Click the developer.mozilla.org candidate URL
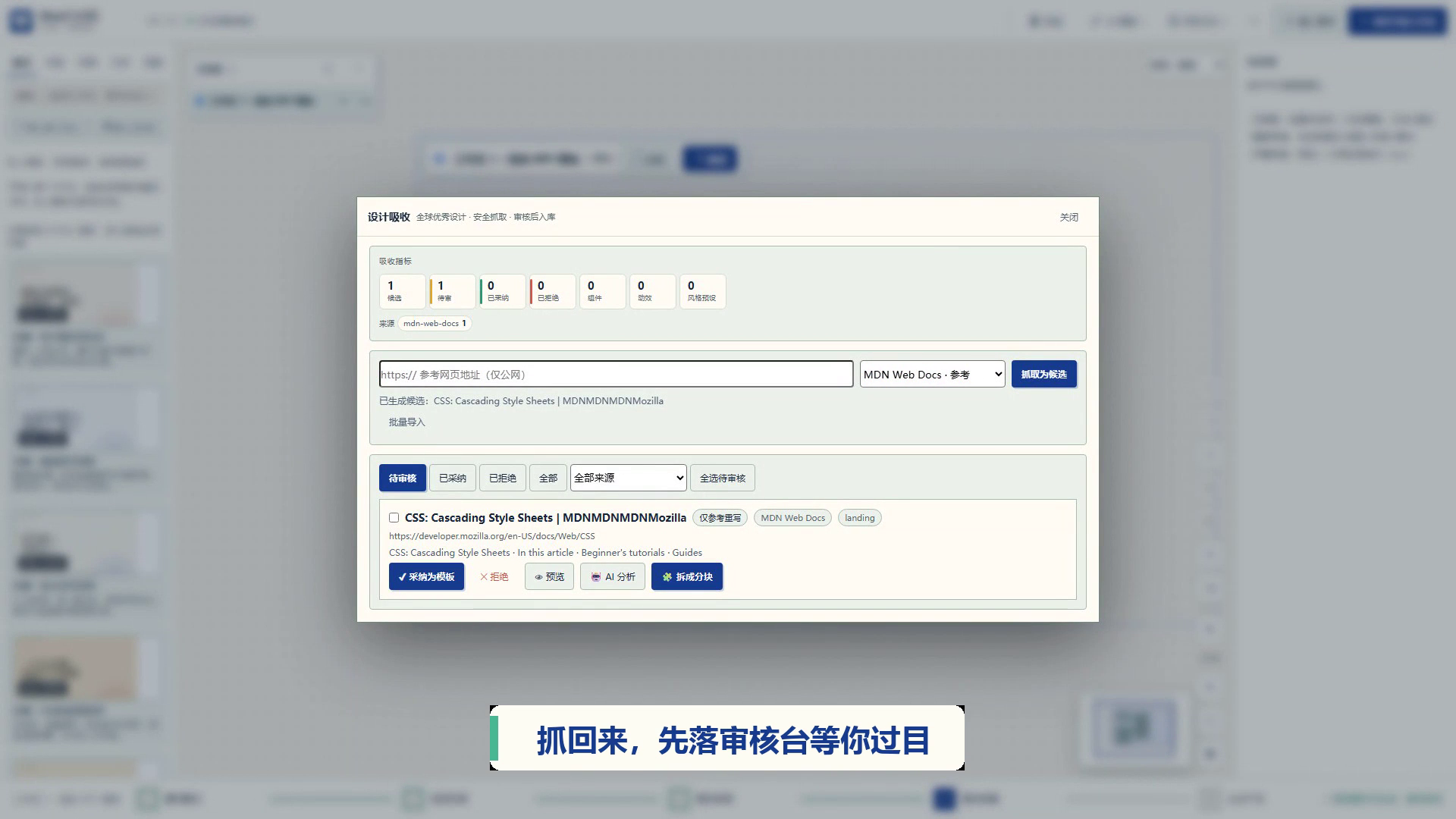 point(491,536)
